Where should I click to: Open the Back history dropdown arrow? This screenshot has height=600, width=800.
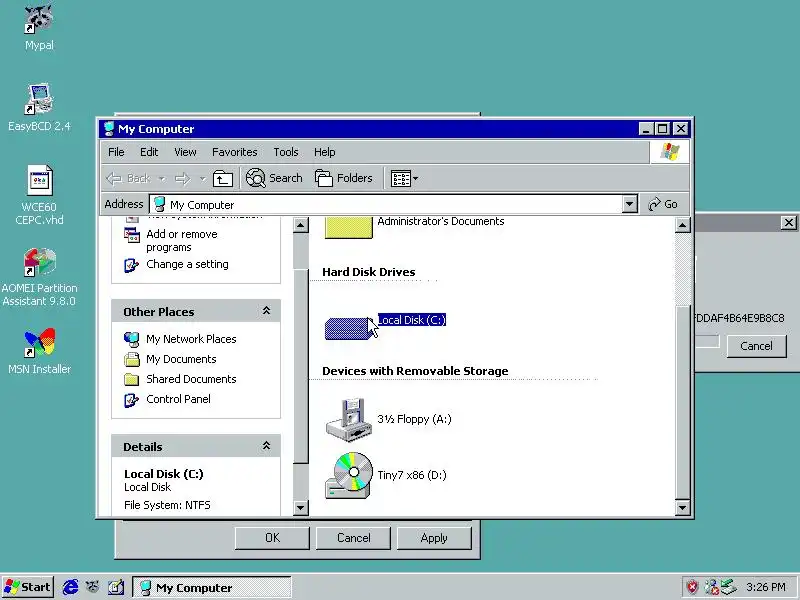162,179
